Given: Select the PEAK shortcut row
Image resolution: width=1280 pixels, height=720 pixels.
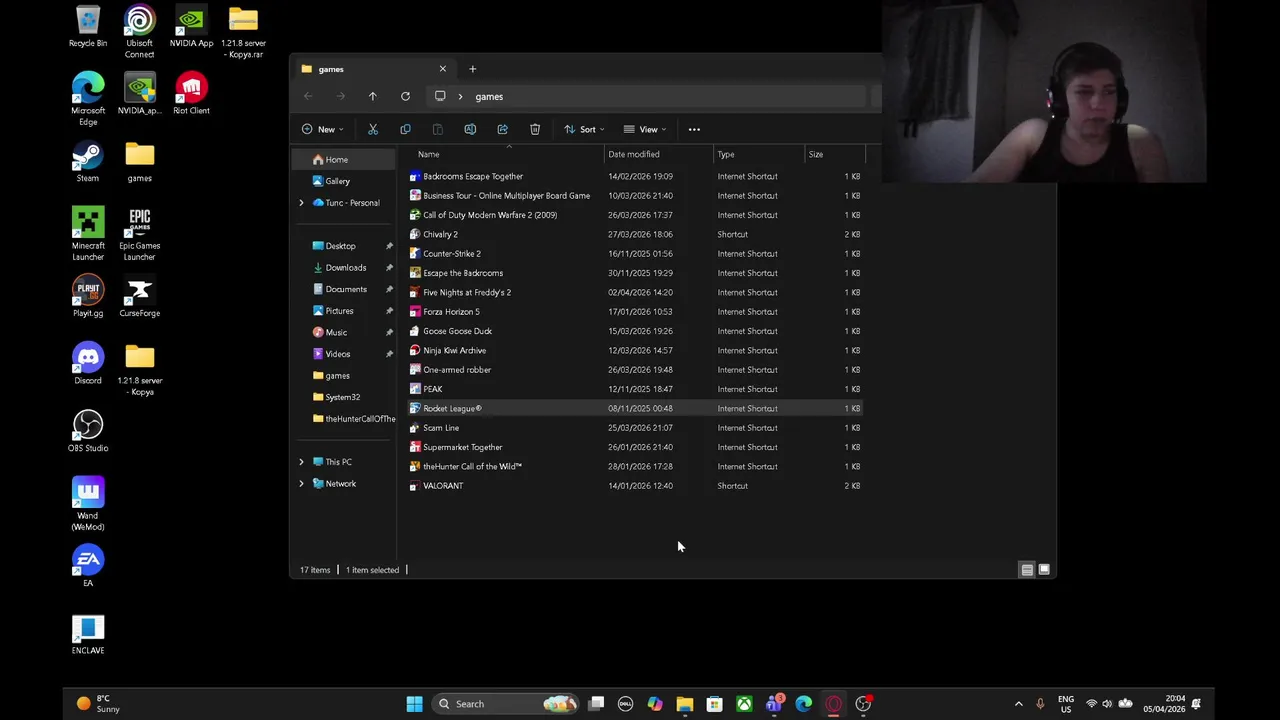Looking at the screenshot, I should (634, 389).
